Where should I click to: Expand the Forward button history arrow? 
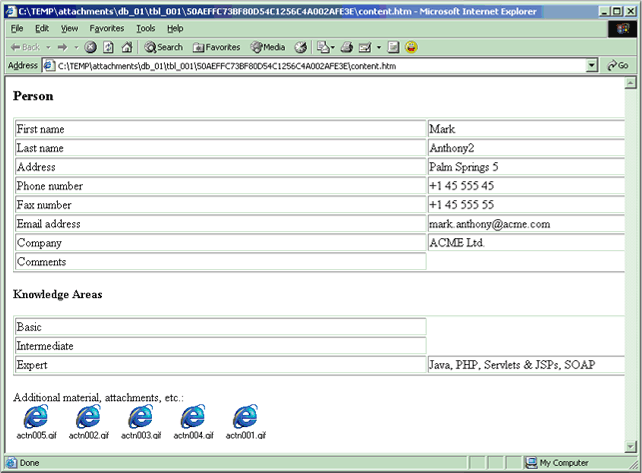point(74,47)
